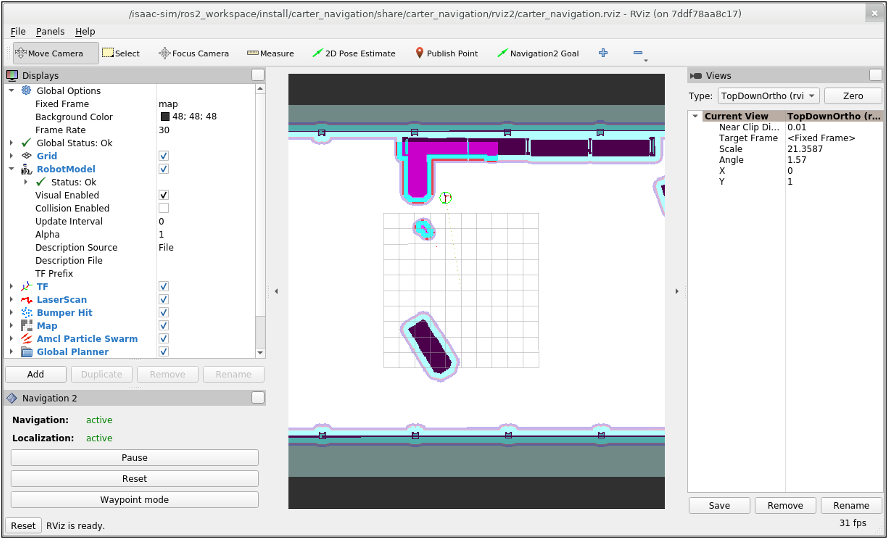
Task: Uncheck the Global Planner checkbox
Action: (x=163, y=351)
